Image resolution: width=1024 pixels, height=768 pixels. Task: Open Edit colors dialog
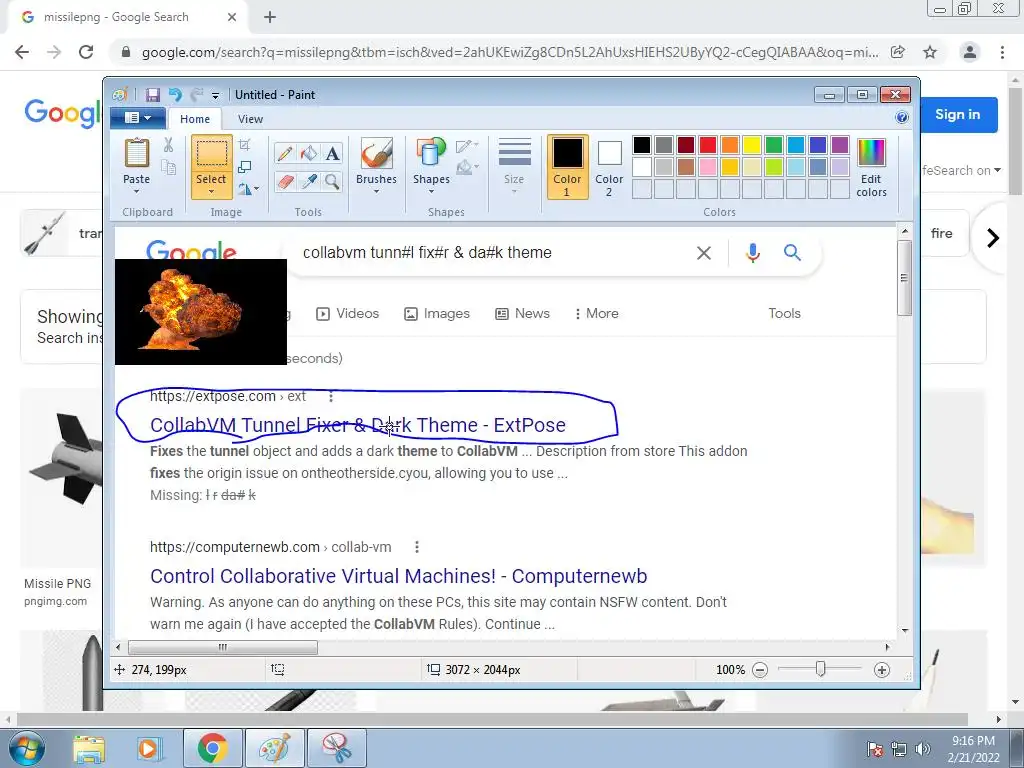pyautogui.click(x=871, y=167)
